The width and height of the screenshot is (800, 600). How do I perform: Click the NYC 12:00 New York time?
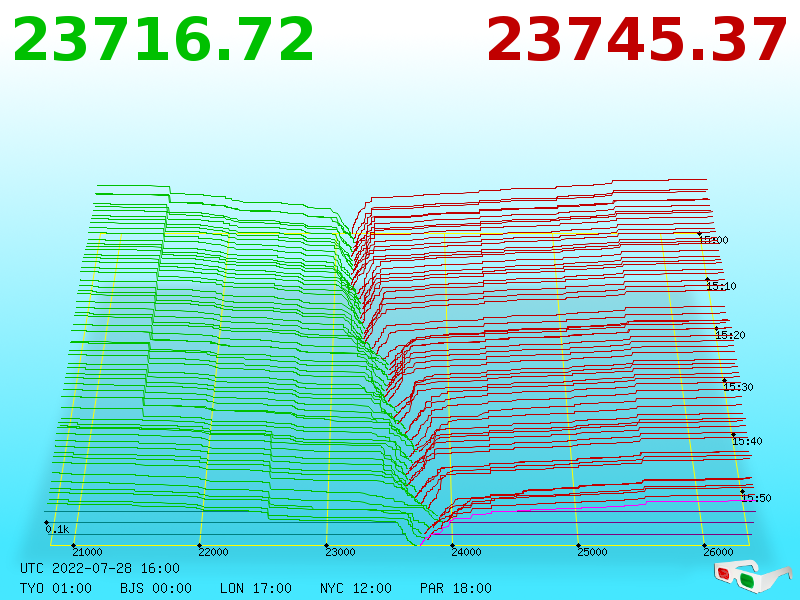pyautogui.click(x=356, y=588)
